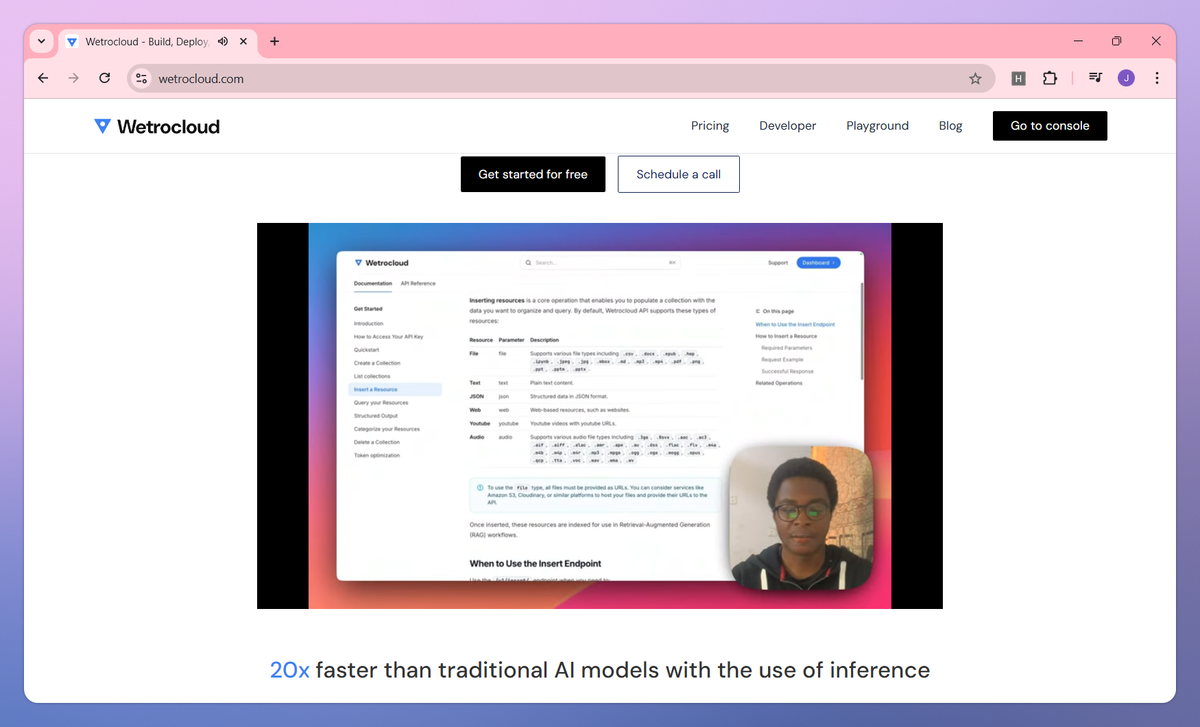Click the site information icon in address bar
Image resolution: width=1200 pixels, height=727 pixels.
[140, 77]
